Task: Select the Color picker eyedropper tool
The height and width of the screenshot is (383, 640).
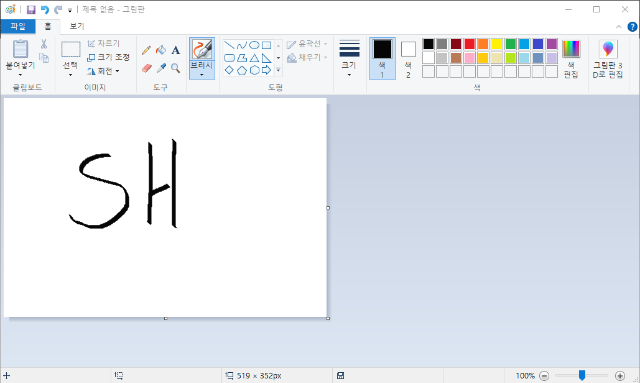Action: click(x=161, y=68)
